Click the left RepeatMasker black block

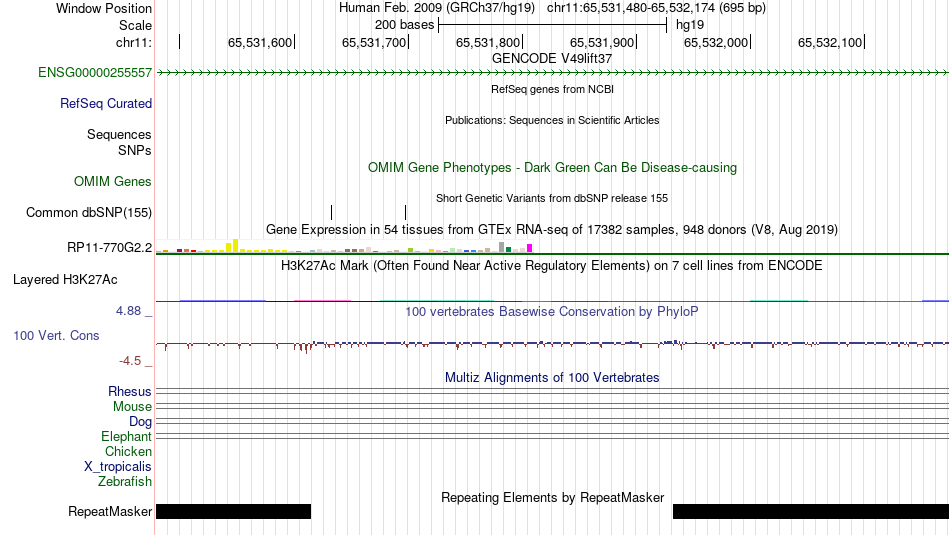point(233,511)
